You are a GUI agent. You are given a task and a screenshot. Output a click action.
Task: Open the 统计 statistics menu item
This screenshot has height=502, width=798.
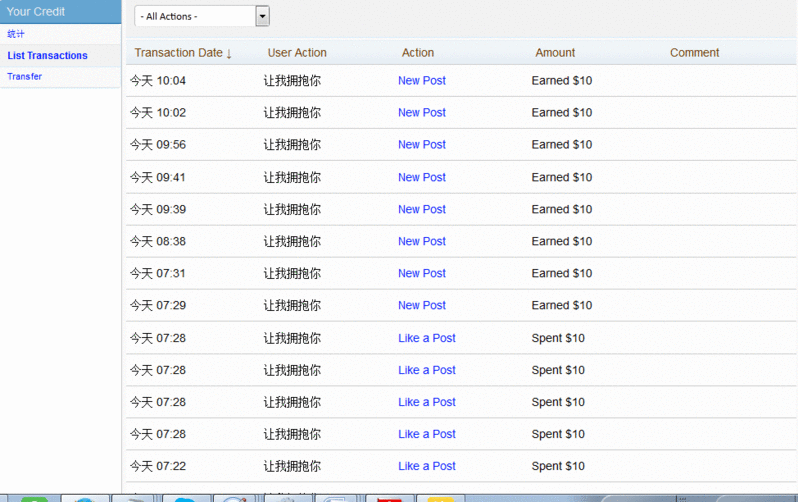click(x=16, y=34)
